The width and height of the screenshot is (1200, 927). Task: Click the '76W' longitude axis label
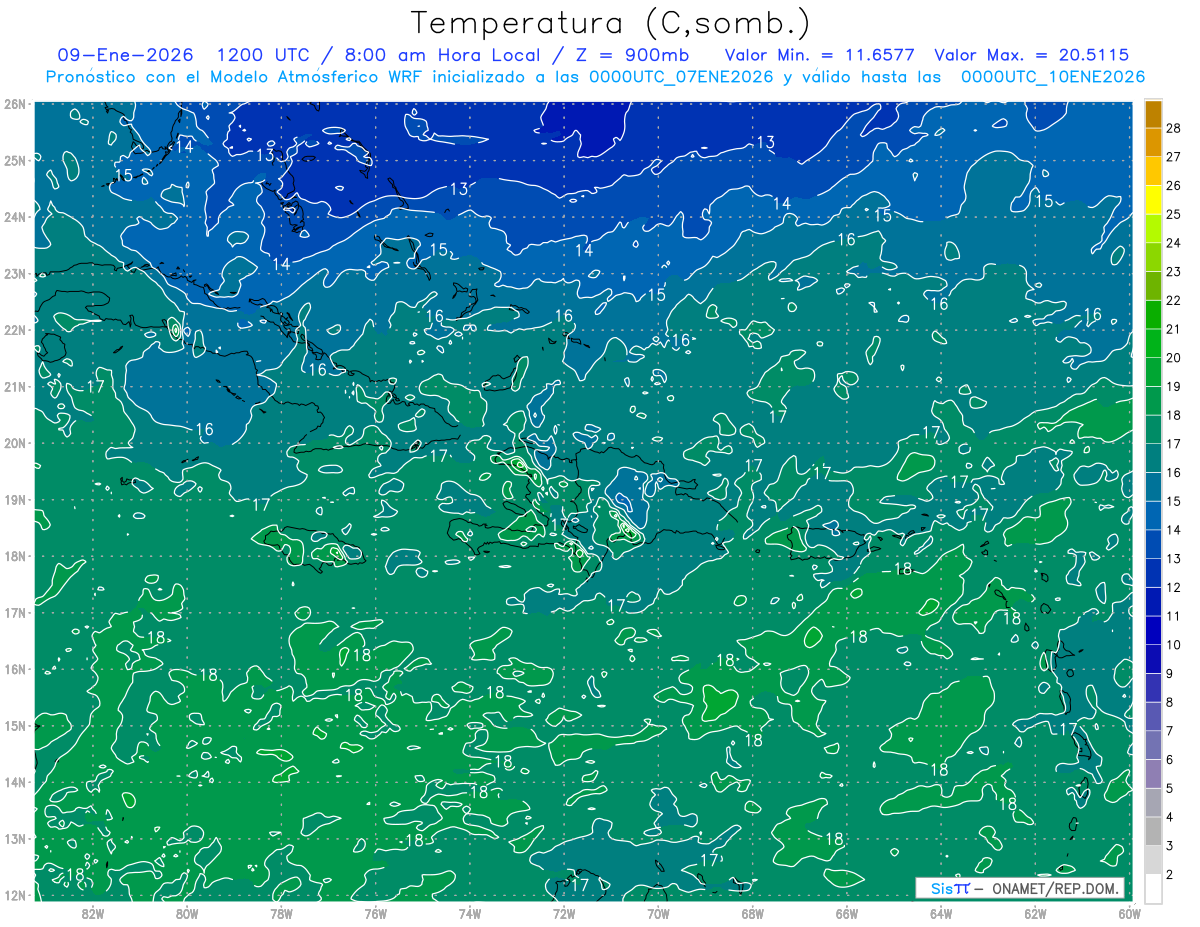(375, 914)
